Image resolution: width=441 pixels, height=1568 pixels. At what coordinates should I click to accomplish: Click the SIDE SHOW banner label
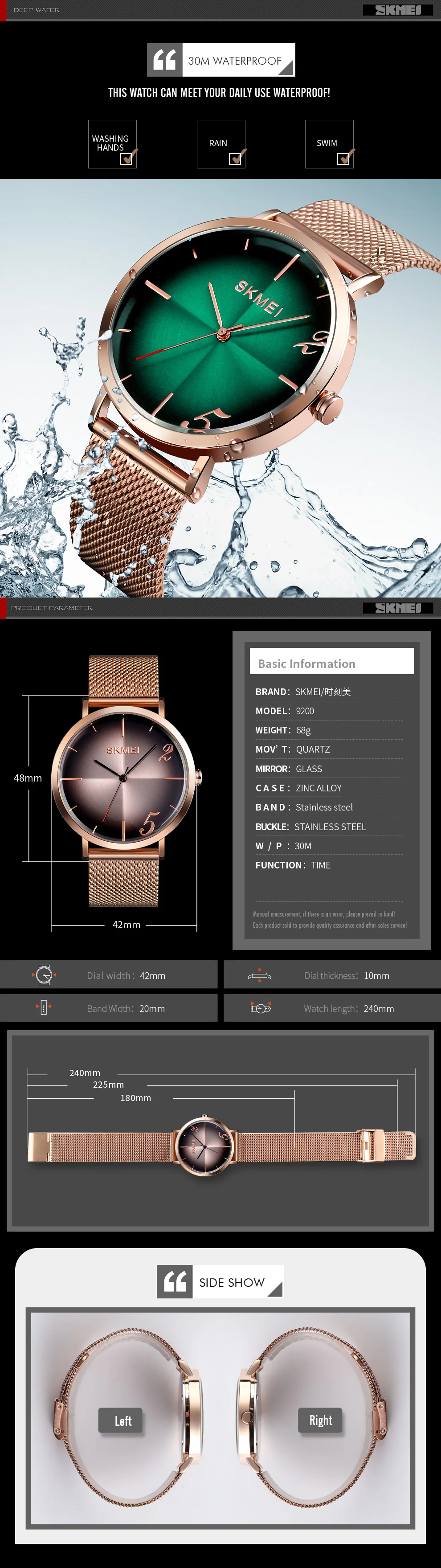point(232,1282)
